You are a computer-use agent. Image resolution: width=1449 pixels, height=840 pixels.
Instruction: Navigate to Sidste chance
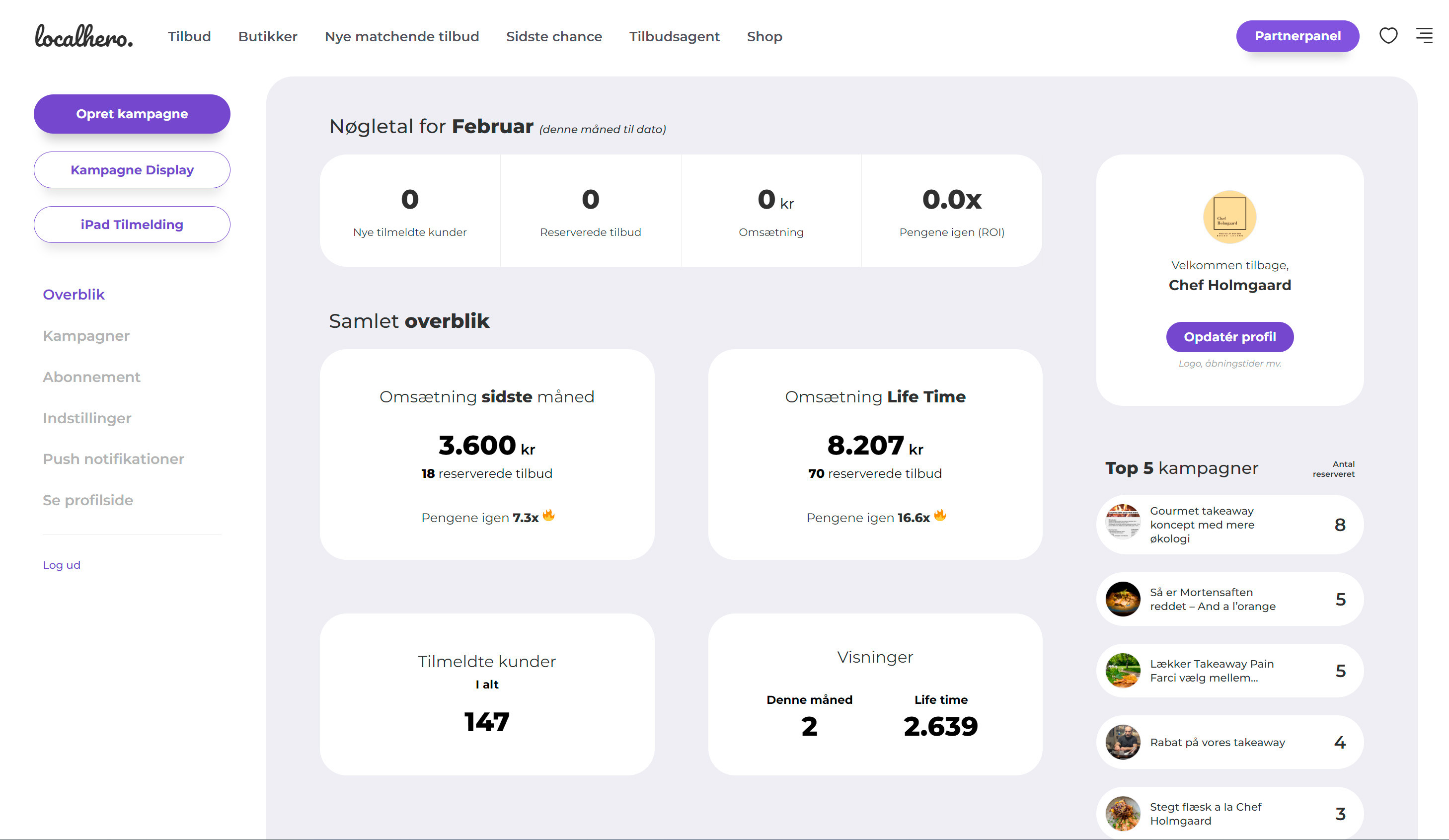click(x=554, y=37)
